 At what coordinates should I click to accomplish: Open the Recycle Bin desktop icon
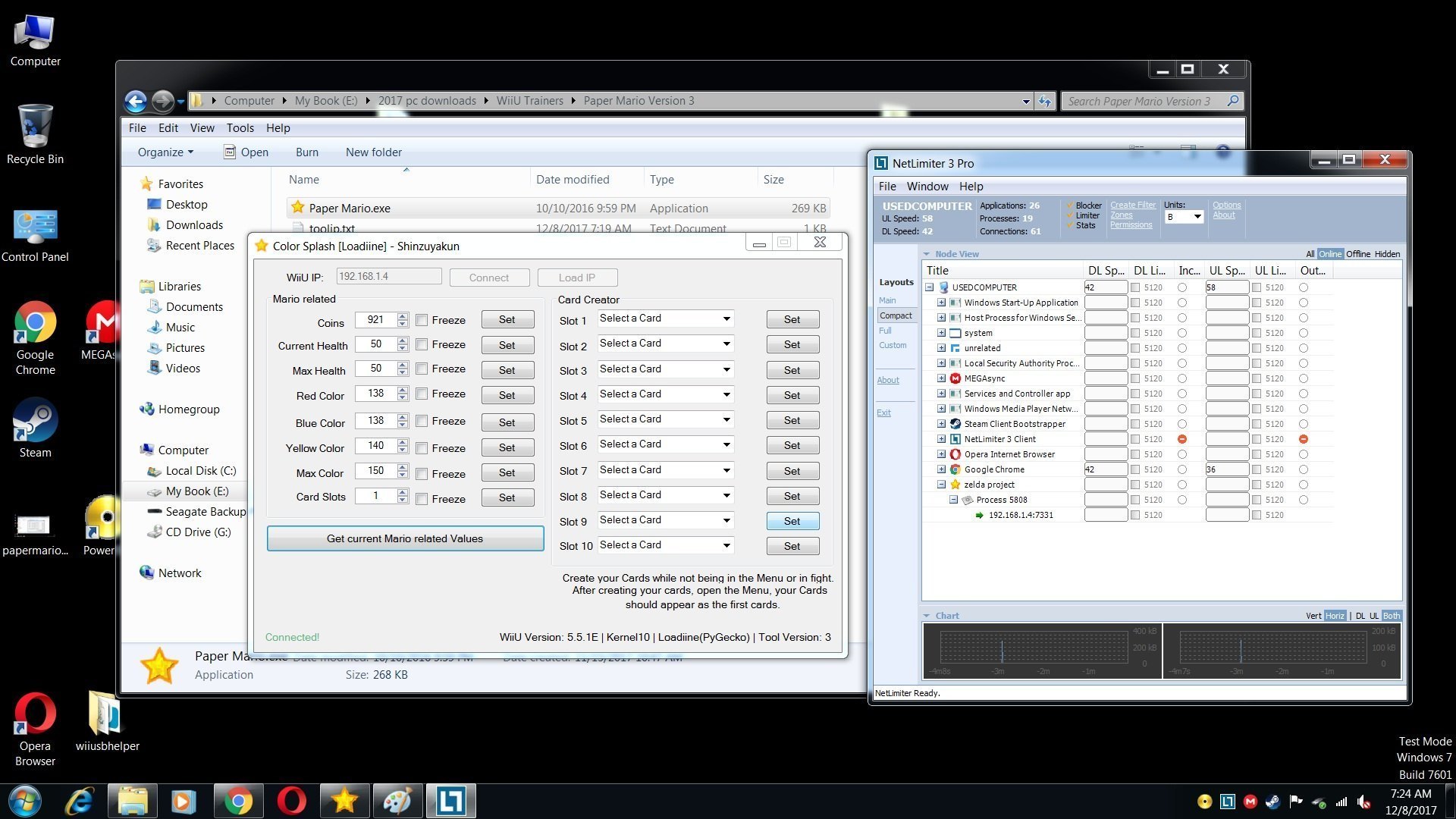click(35, 134)
